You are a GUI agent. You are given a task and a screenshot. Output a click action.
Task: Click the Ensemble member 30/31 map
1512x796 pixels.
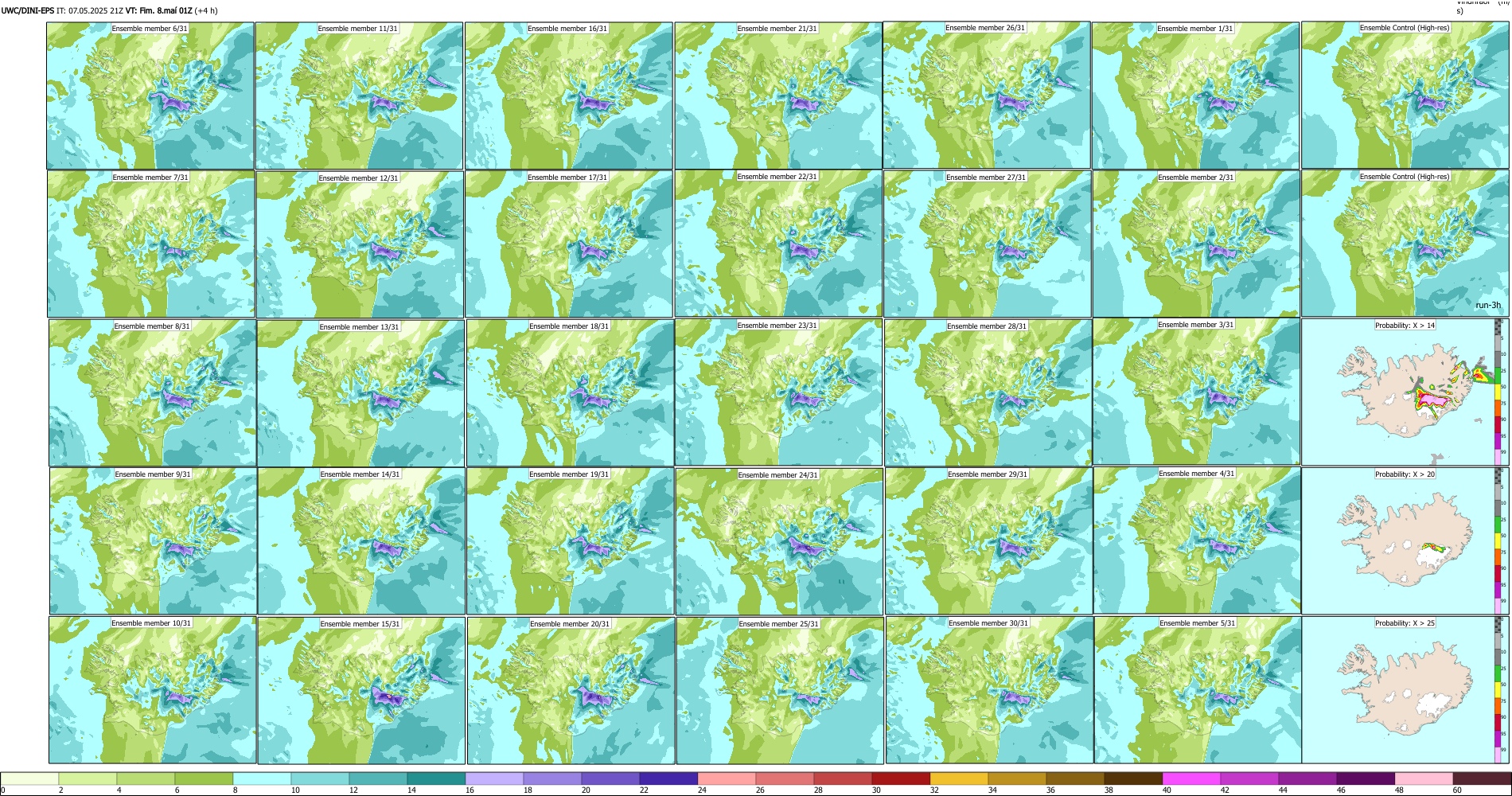pos(989,690)
